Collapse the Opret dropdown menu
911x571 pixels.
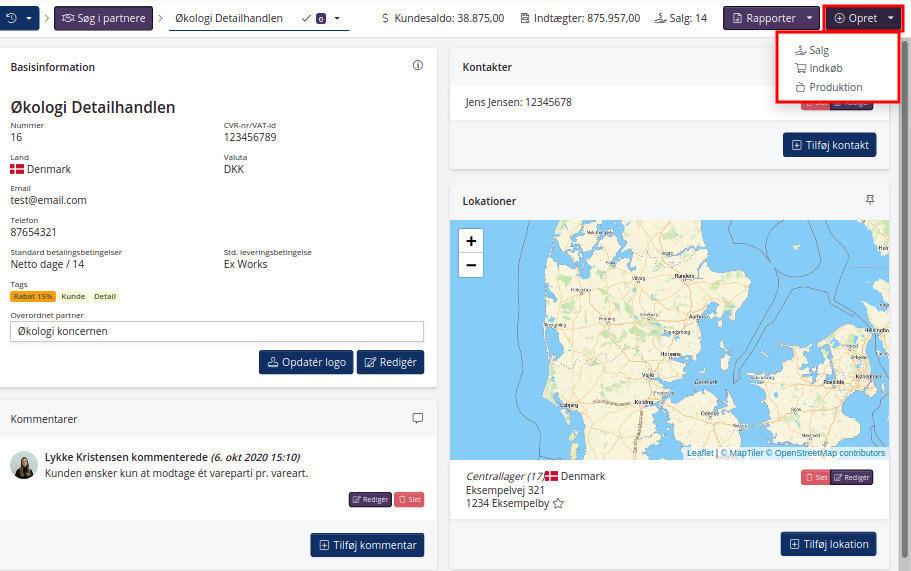point(890,18)
